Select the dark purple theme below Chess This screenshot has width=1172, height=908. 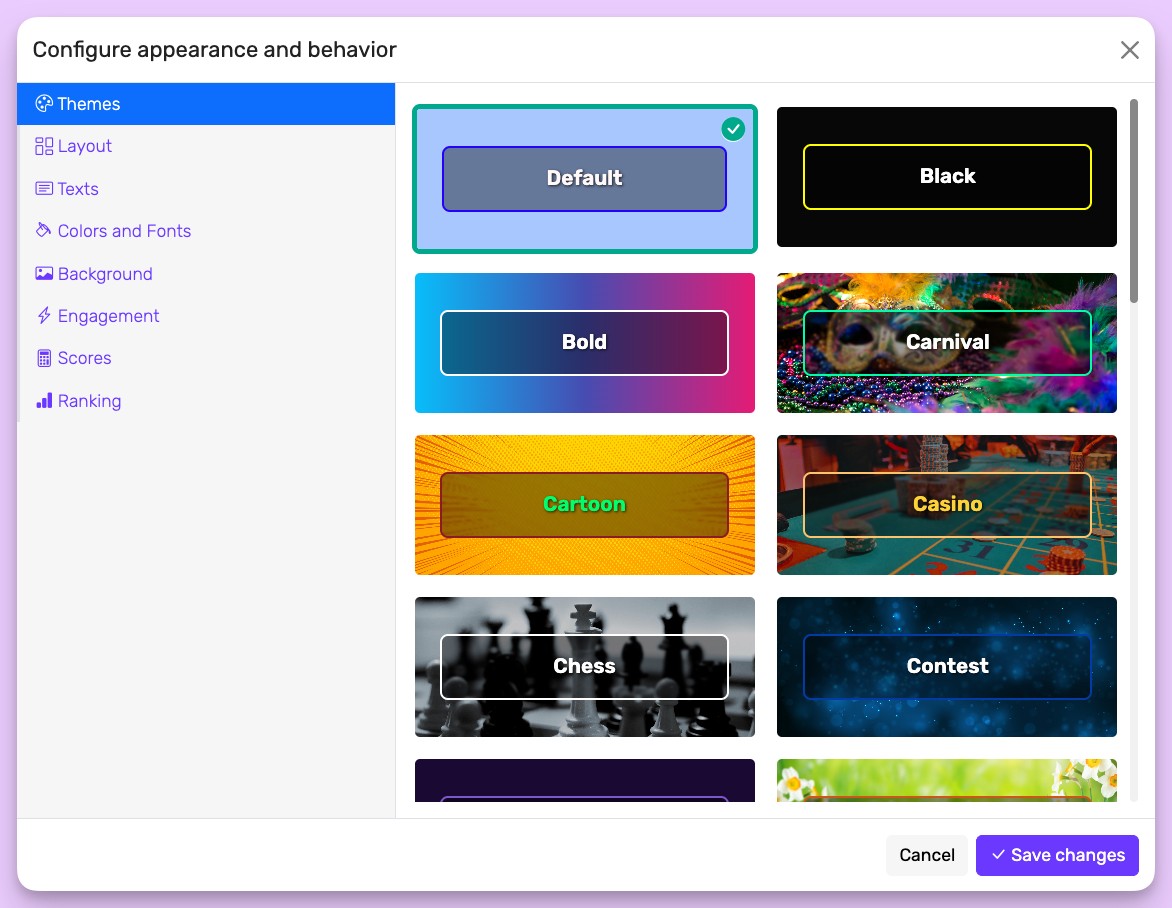(x=585, y=780)
